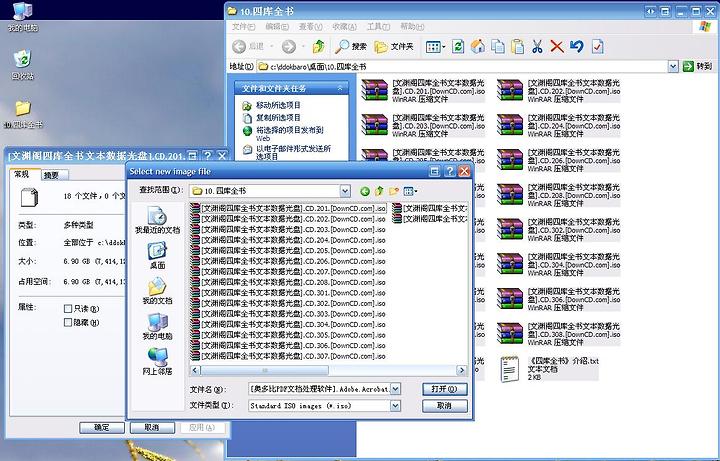This screenshot has width=720, height=461.
Task: Select CD.305.[DownCD.com].iso in file dialog list
Action: click(288, 335)
